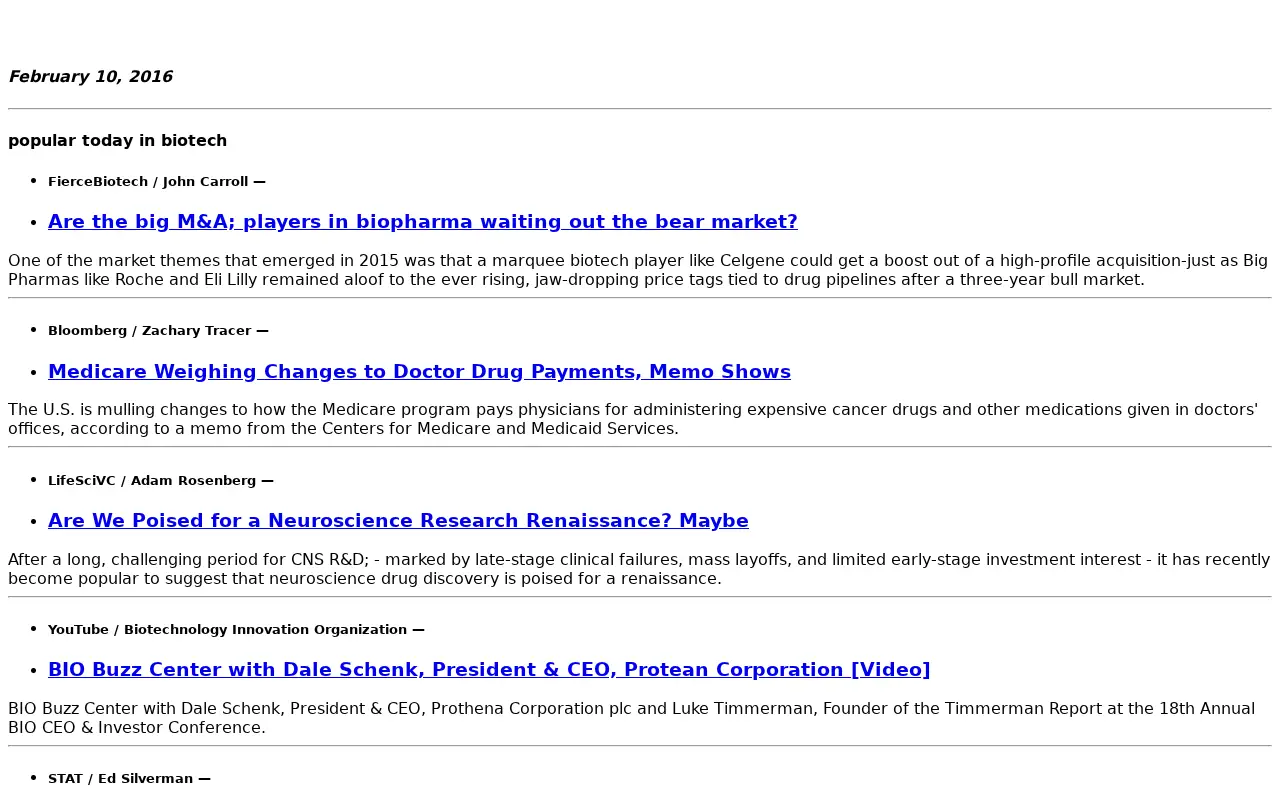Screen dimensions: 1280x800
Task: Open Medicare Weighing Changes to Doctor Drug Payments
Action: 419,372
